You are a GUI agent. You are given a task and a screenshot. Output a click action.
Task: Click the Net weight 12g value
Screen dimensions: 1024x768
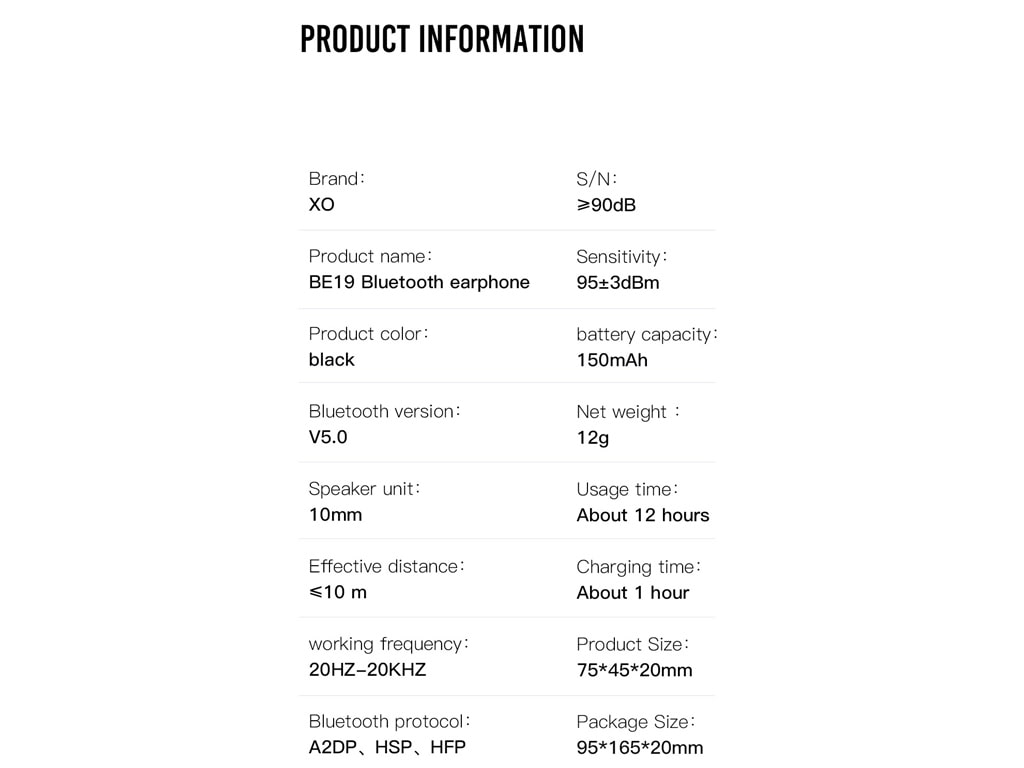pos(593,438)
